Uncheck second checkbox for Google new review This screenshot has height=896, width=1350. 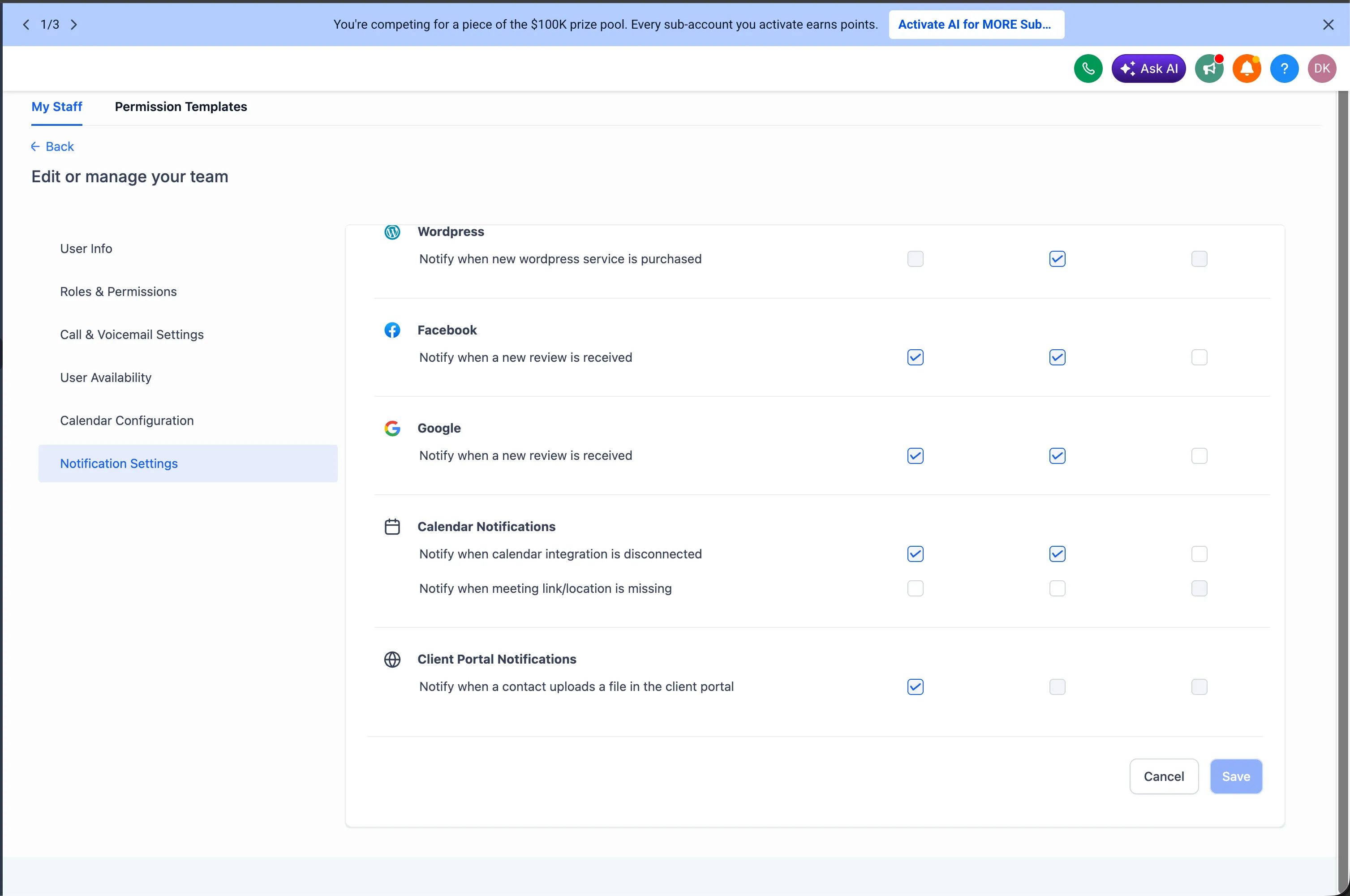pos(1057,456)
